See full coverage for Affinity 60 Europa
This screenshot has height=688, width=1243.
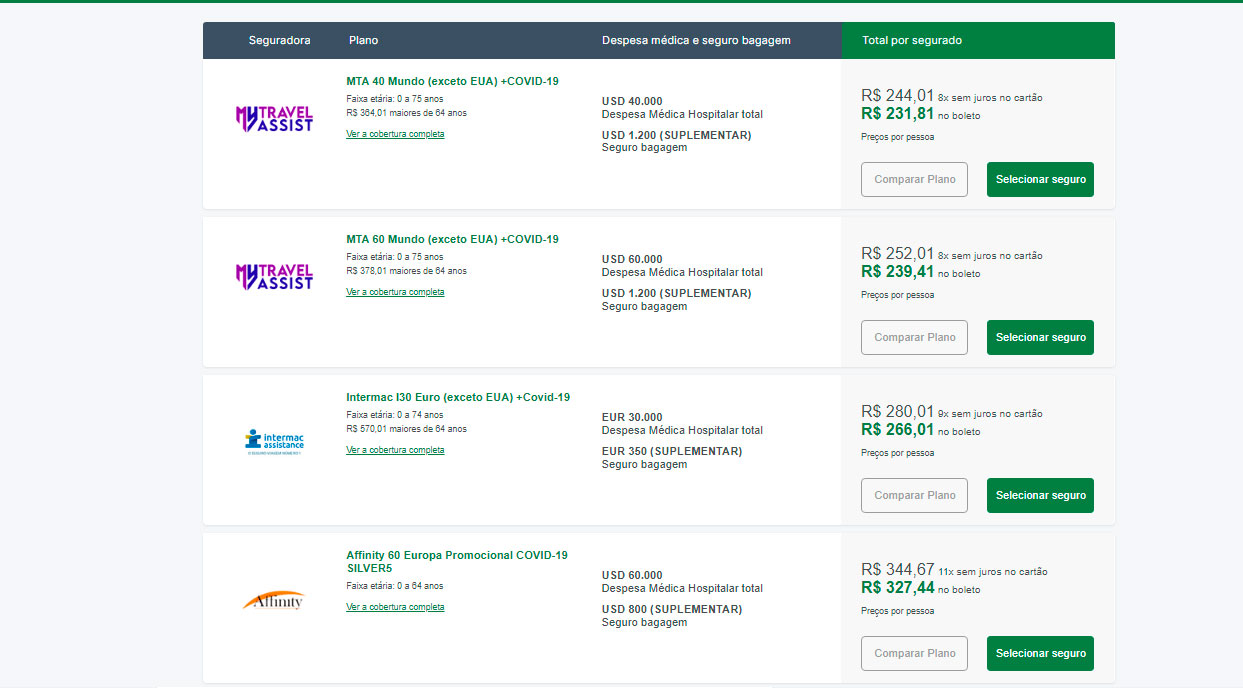tap(395, 607)
